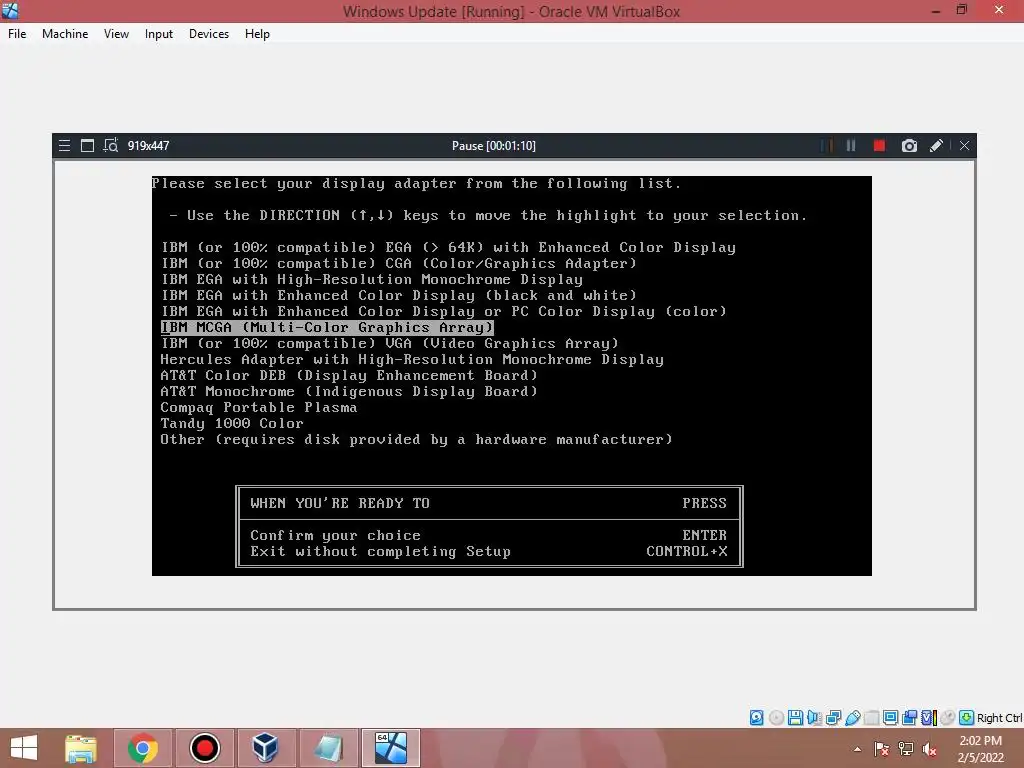Select the pencil draw tool in recorder bar
Viewport: 1024px width, 768px height.
click(936, 146)
